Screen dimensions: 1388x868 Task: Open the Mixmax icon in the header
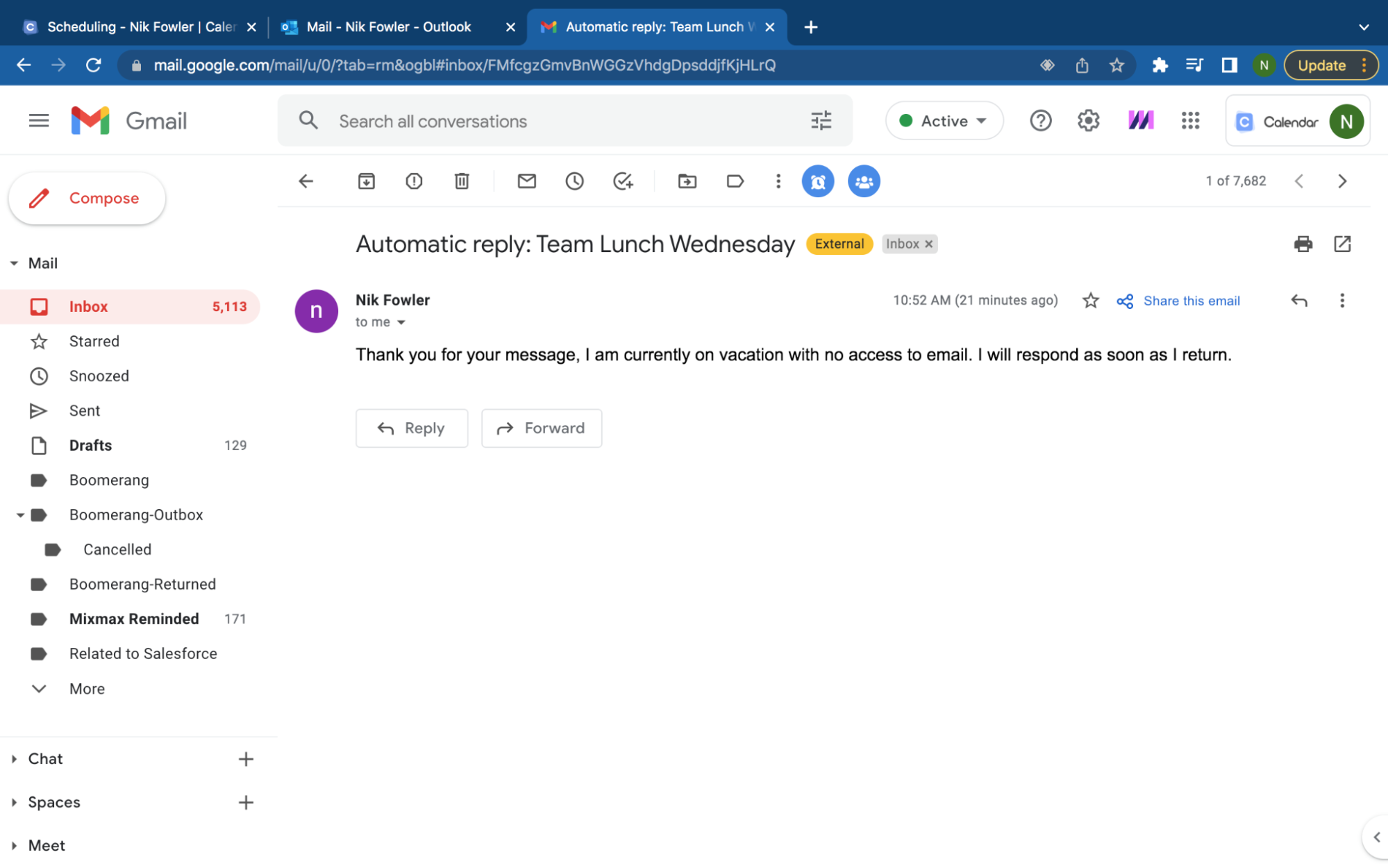click(x=1141, y=120)
